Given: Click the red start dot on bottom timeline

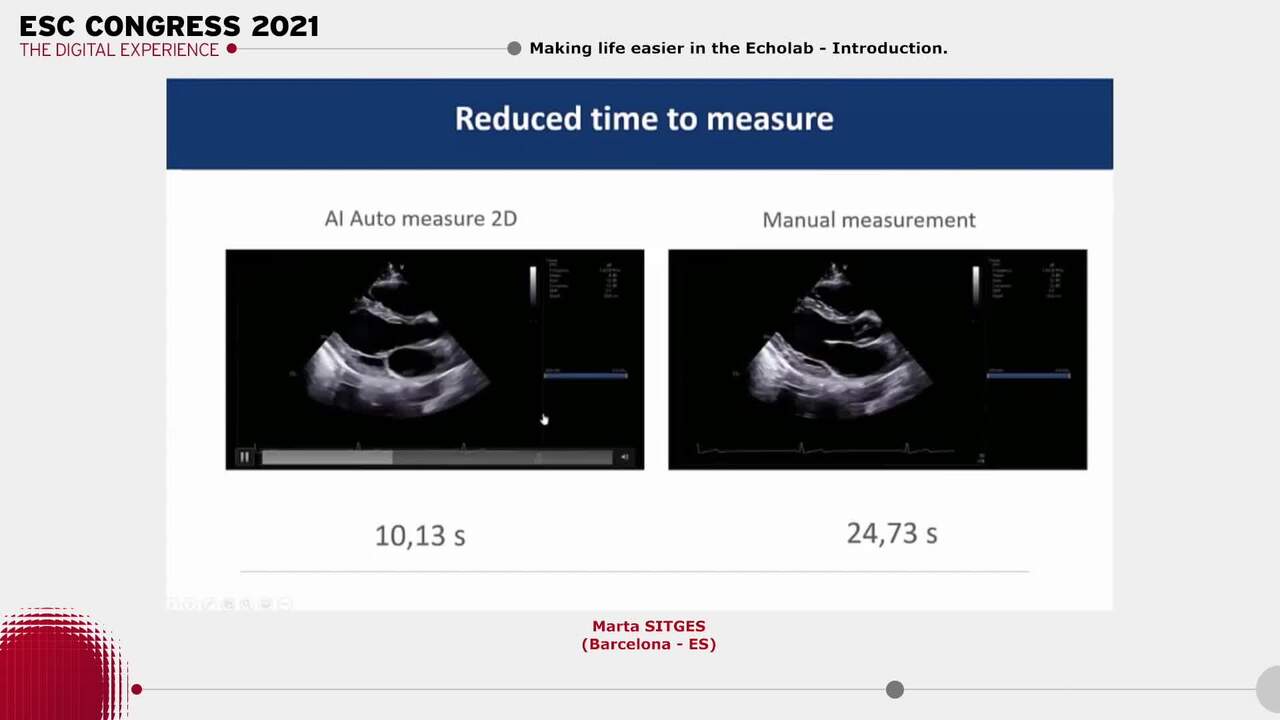Looking at the screenshot, I should click(137, 689).
